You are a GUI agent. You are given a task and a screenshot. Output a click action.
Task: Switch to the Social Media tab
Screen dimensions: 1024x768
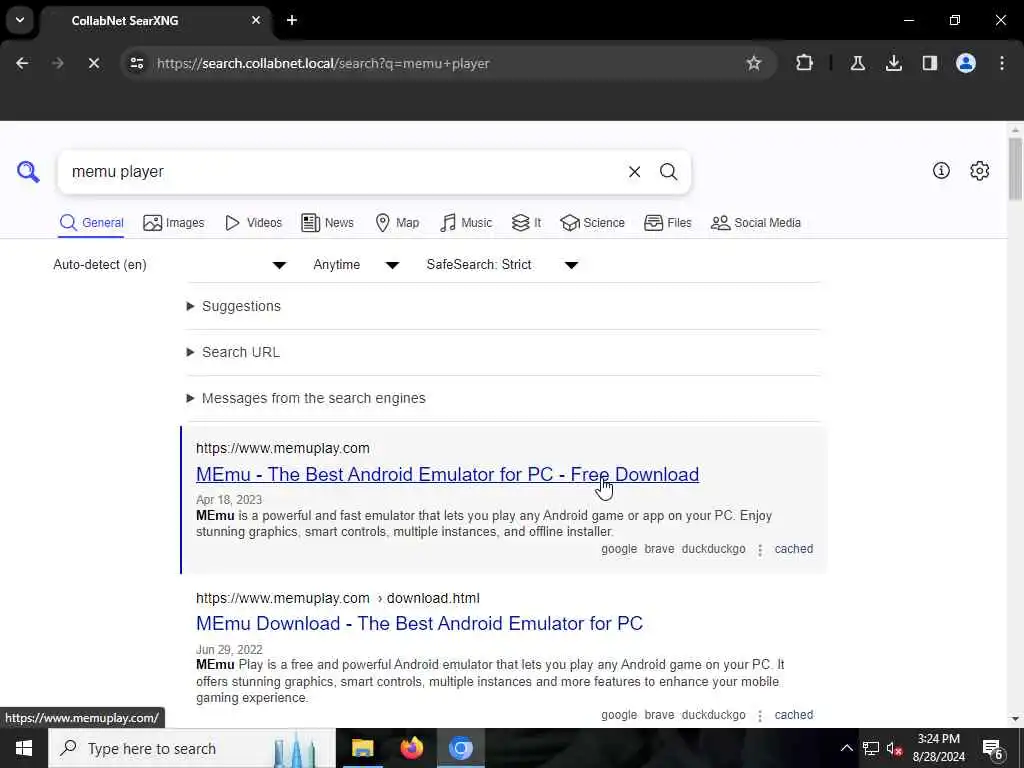click(x=756, y=223)
